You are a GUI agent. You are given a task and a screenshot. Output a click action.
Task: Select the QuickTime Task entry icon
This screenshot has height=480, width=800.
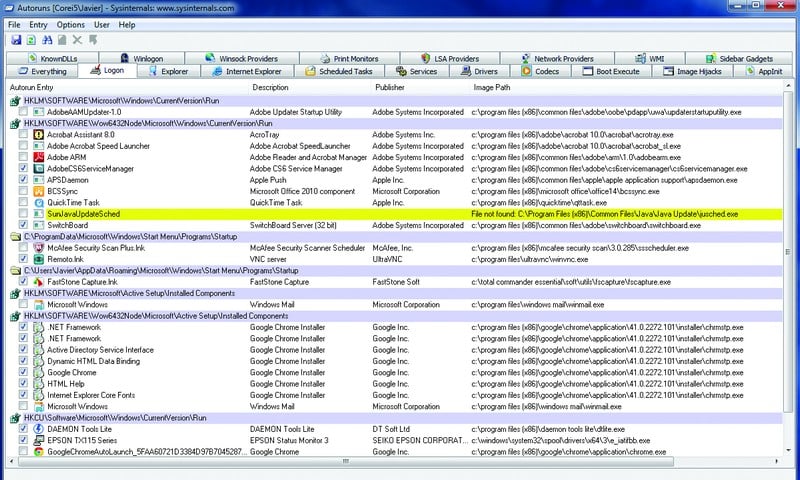pos(38,203)
